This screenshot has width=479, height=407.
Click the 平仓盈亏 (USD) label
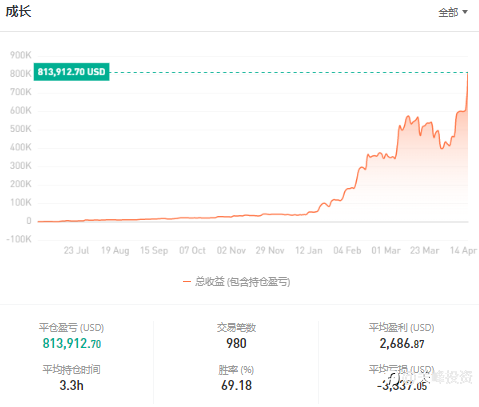[x=71, y=328]
